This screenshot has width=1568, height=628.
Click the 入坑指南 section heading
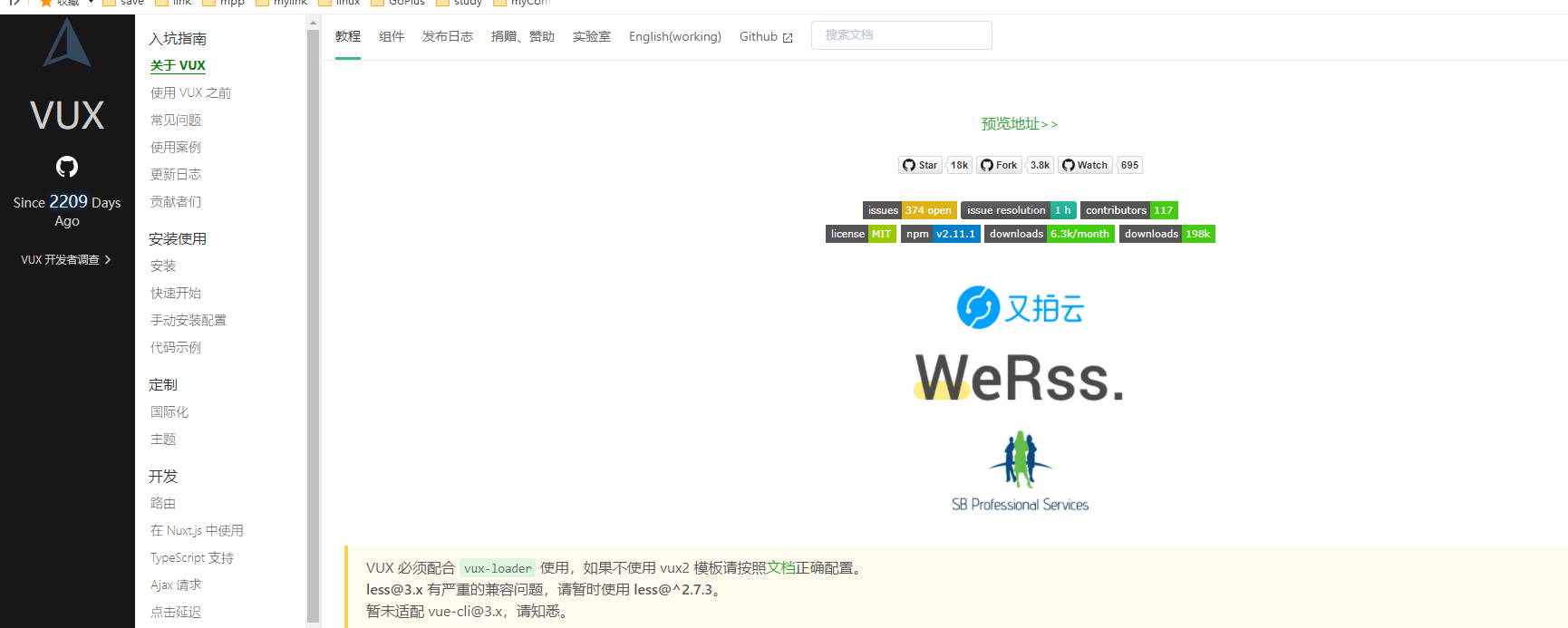point(178,39)
